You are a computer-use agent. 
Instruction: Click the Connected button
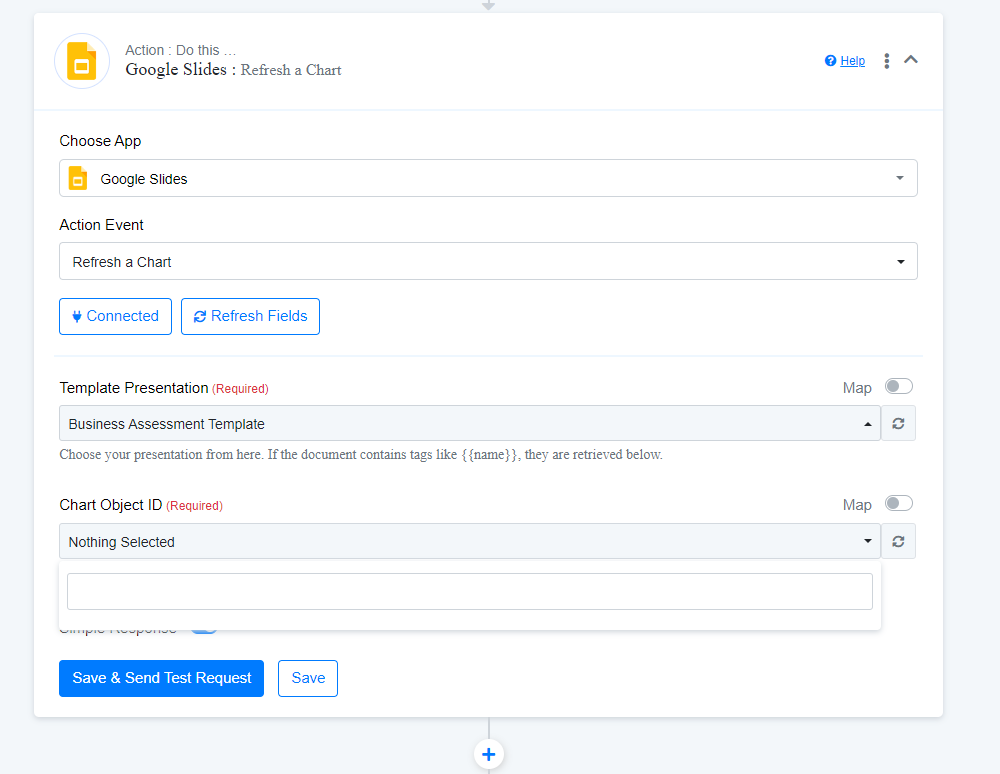click(x=115, y=316)
